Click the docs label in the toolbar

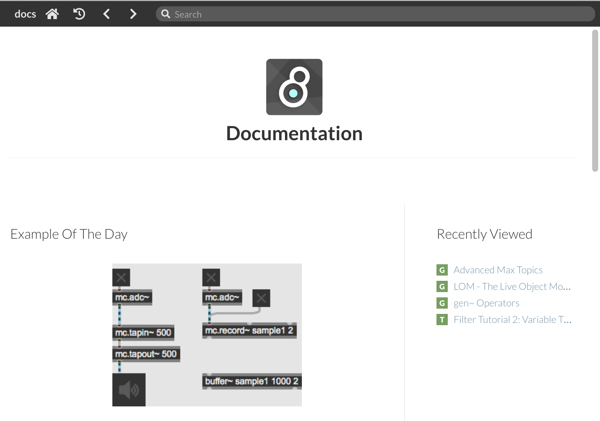pos(25,14)
